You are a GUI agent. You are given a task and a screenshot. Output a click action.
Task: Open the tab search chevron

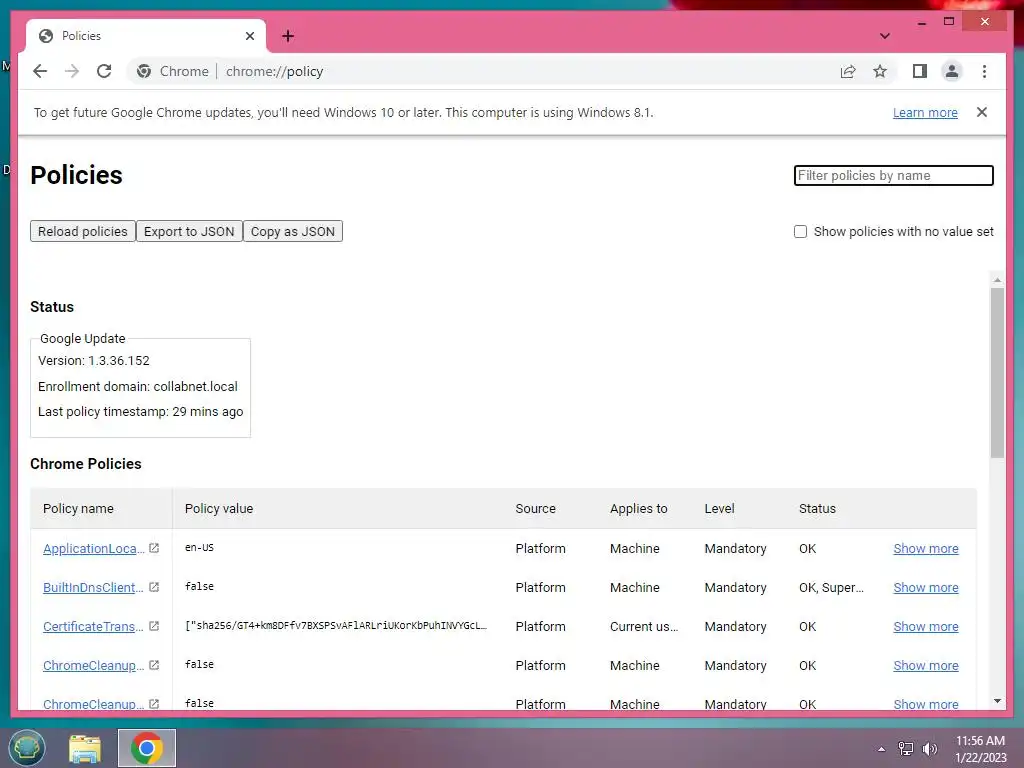[x=885, y=36]
